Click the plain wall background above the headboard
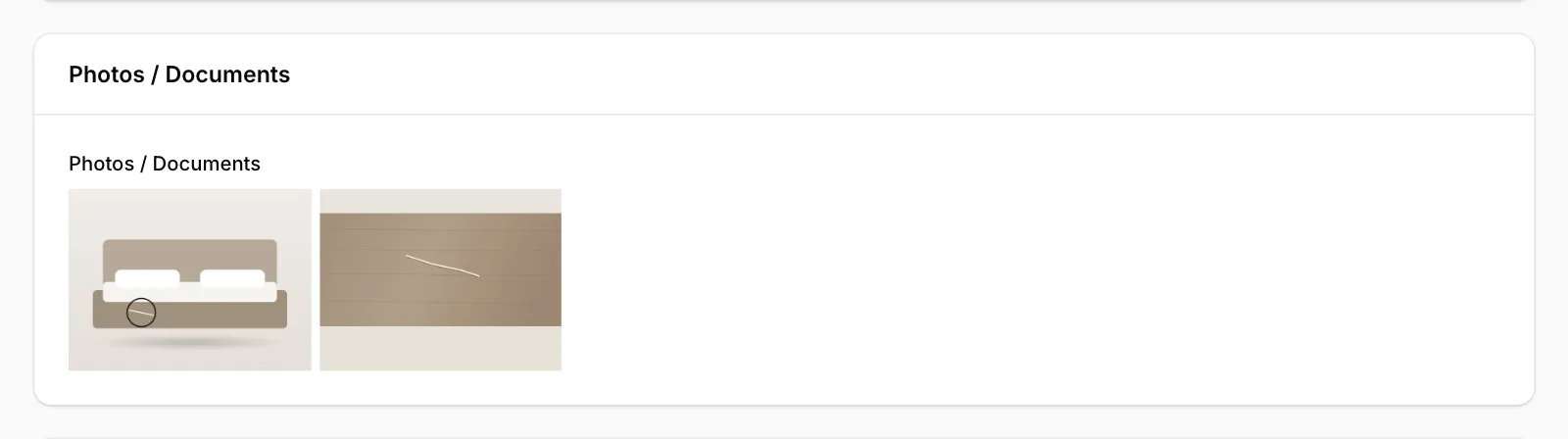The width and height of the screenshot is (1568, 439). (190, 214)
